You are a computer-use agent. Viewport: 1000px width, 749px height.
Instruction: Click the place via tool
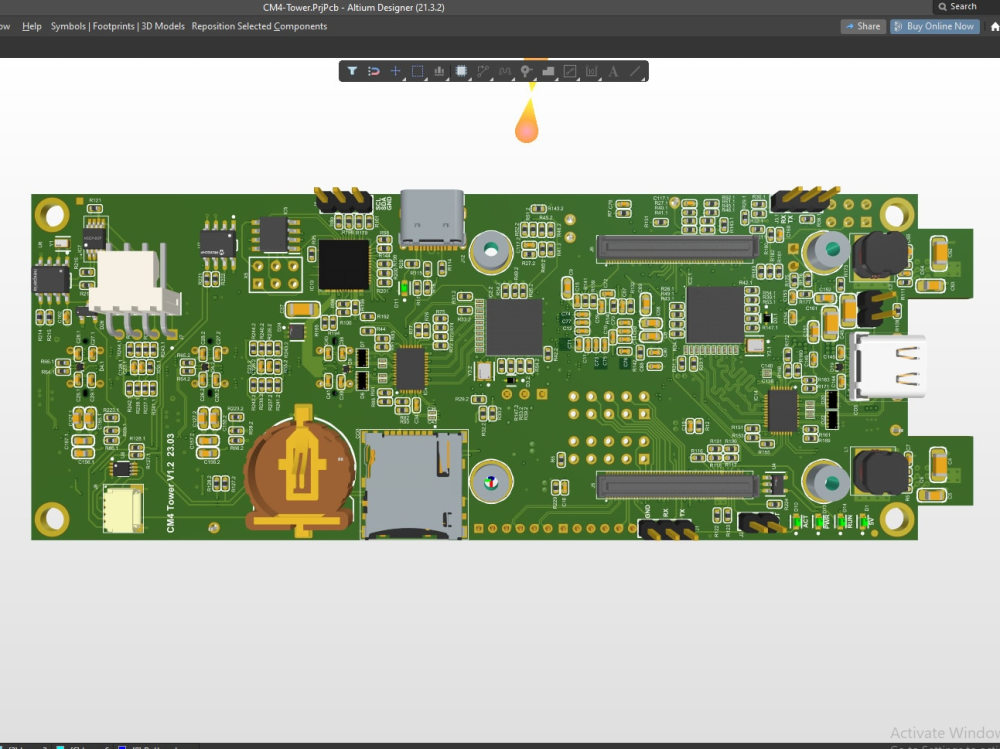coord(526,71)
